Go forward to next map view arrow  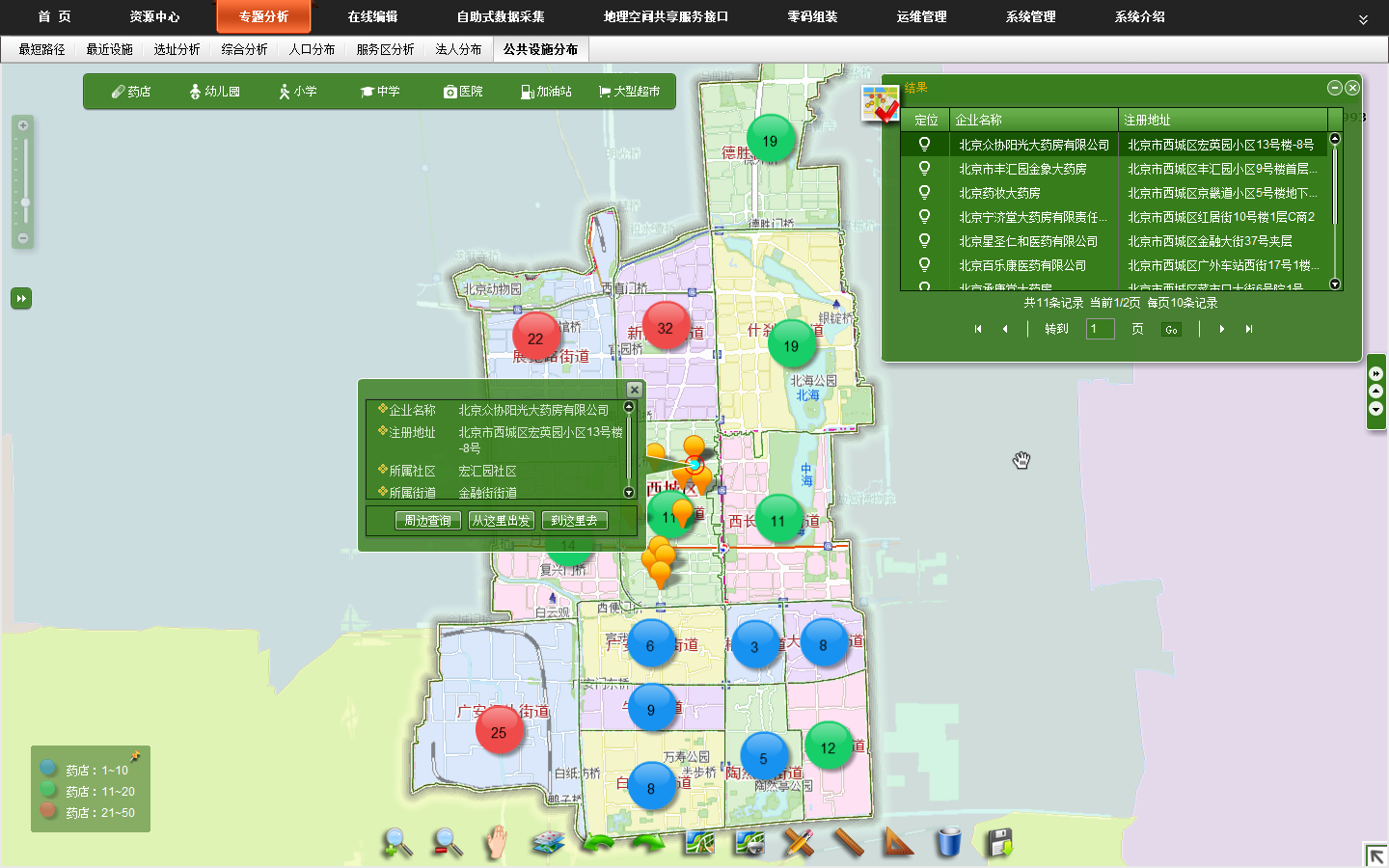pos(648,842)
